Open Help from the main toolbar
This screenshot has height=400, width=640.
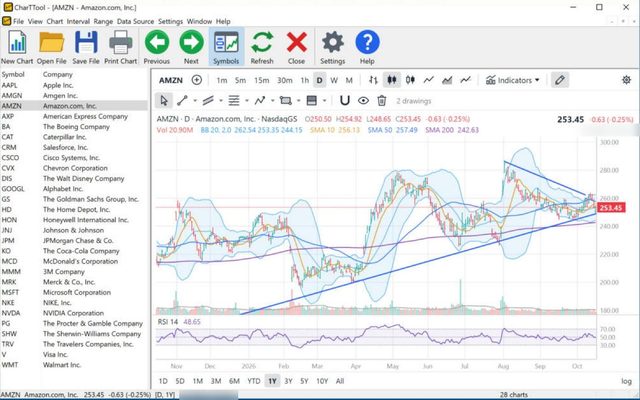[367, 47]
